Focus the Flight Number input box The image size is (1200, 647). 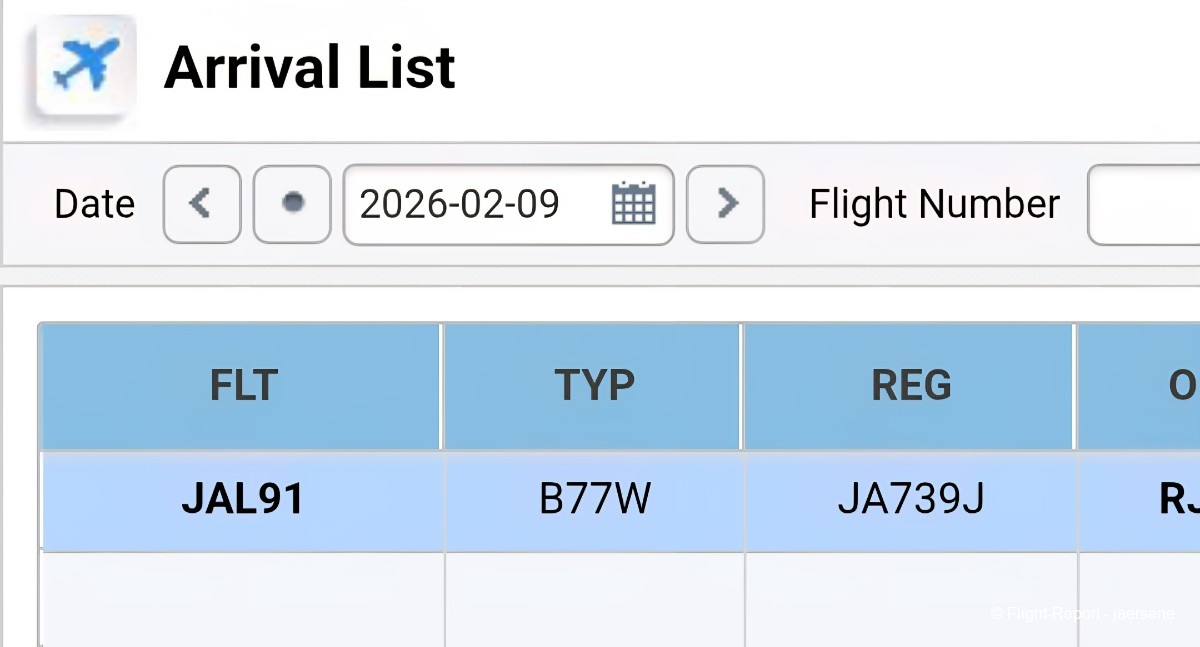(1144, 204)
